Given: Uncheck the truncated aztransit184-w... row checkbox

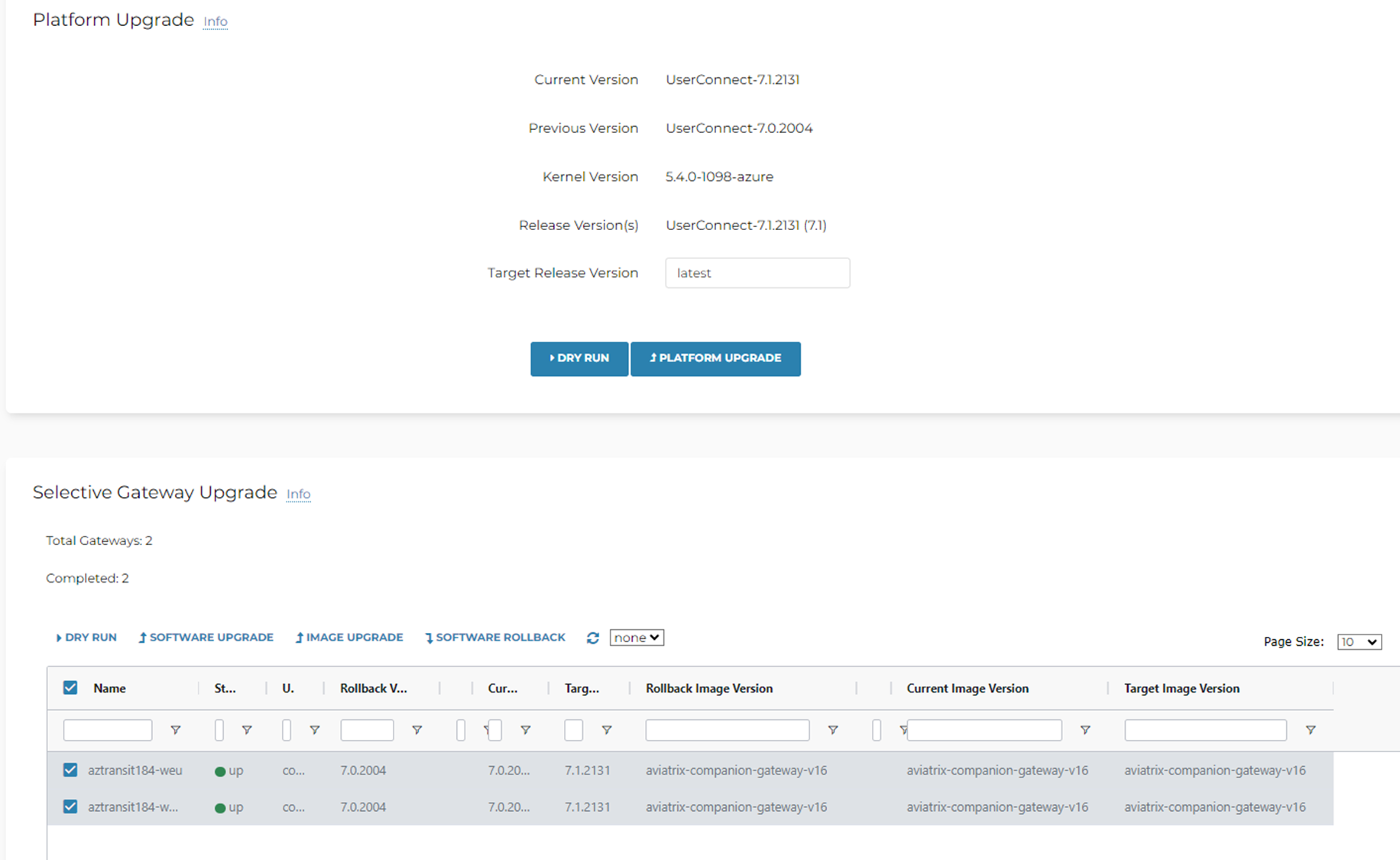Looking at the screenshot, I should [x=70, y=806].
